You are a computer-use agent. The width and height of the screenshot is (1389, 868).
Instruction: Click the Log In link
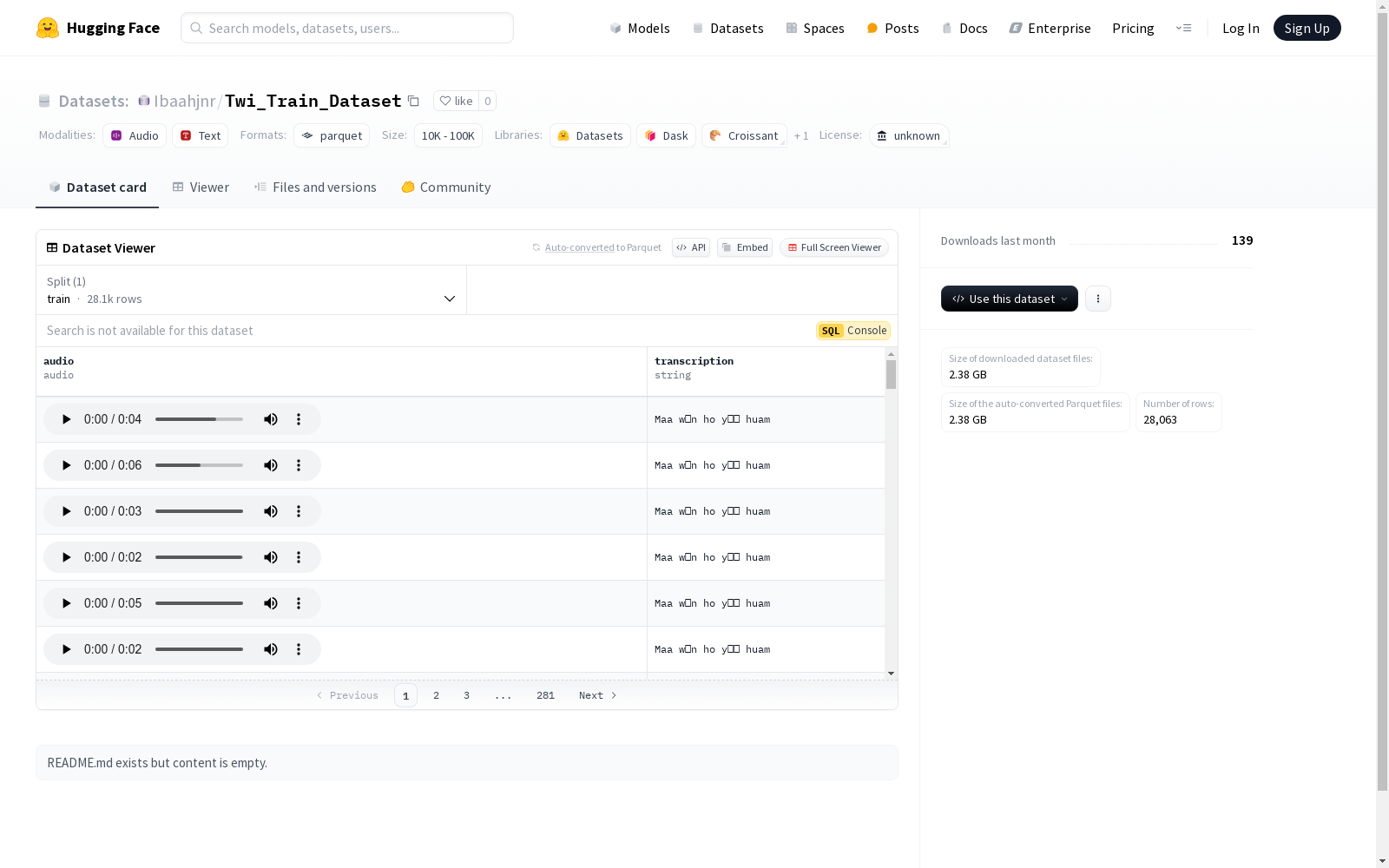click(x=1241, y=28)
